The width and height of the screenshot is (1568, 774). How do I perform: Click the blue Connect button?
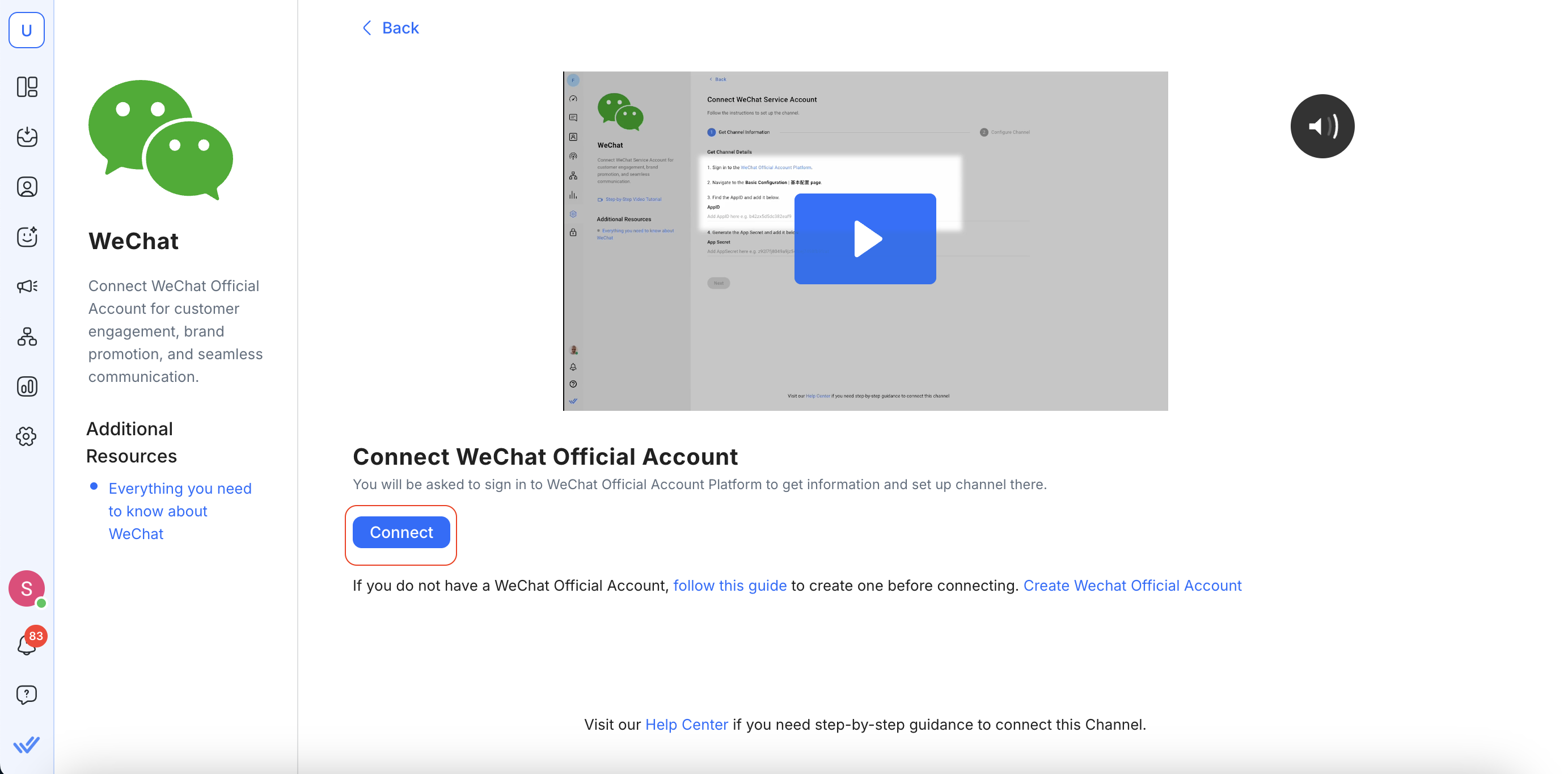click(401, 532)
